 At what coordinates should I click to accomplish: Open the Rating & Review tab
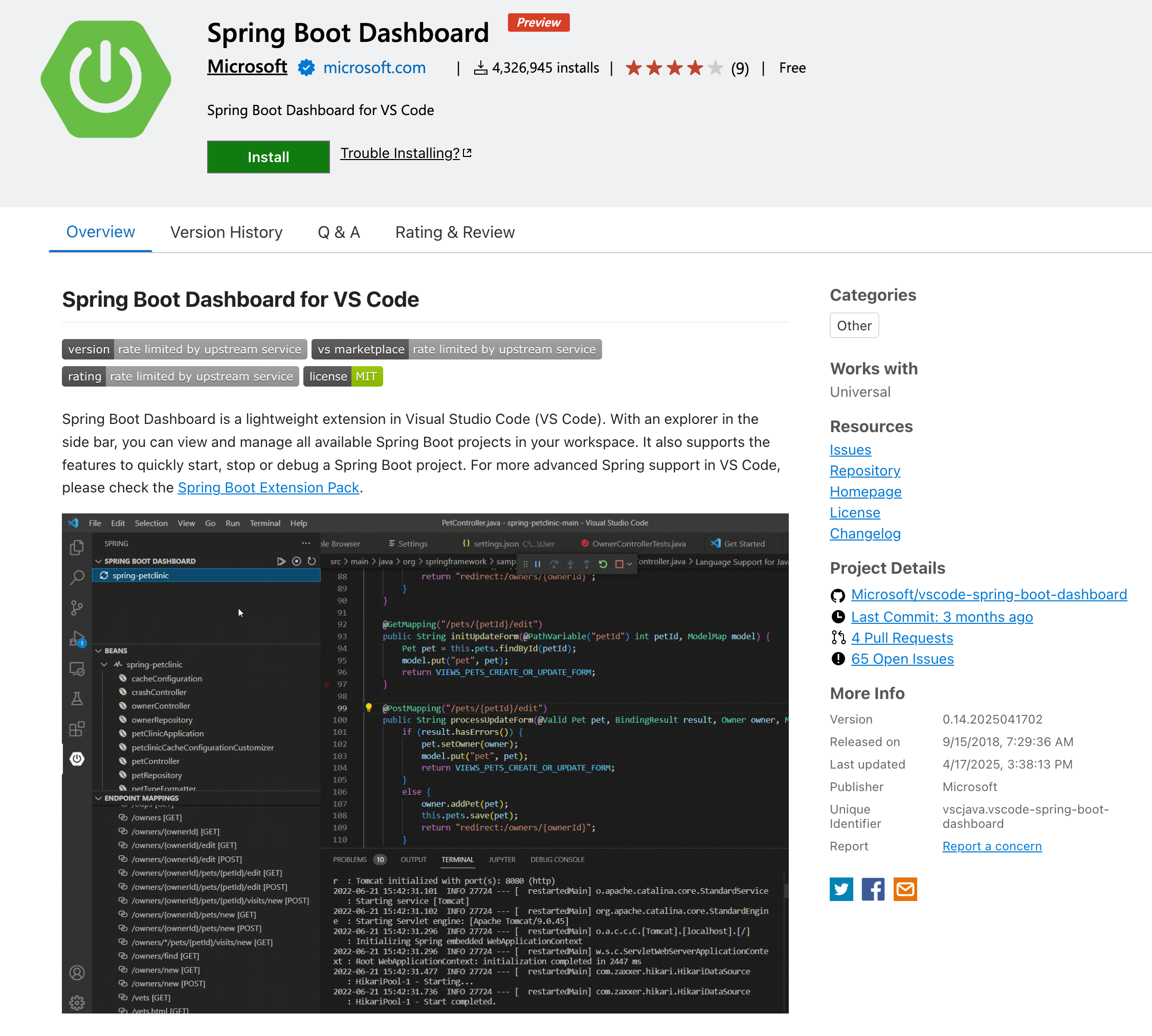455,232
